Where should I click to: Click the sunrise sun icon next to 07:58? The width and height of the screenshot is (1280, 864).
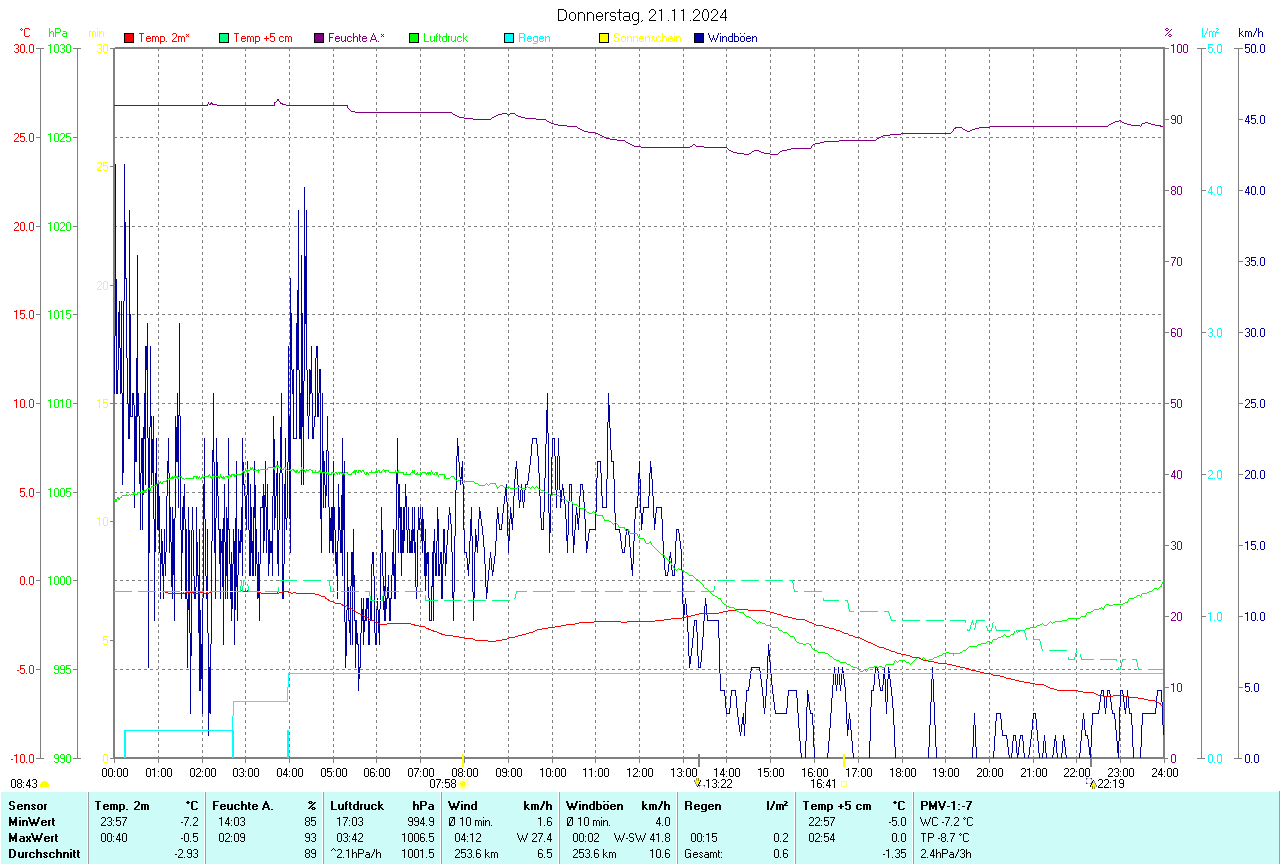click(x=463, y=784)
